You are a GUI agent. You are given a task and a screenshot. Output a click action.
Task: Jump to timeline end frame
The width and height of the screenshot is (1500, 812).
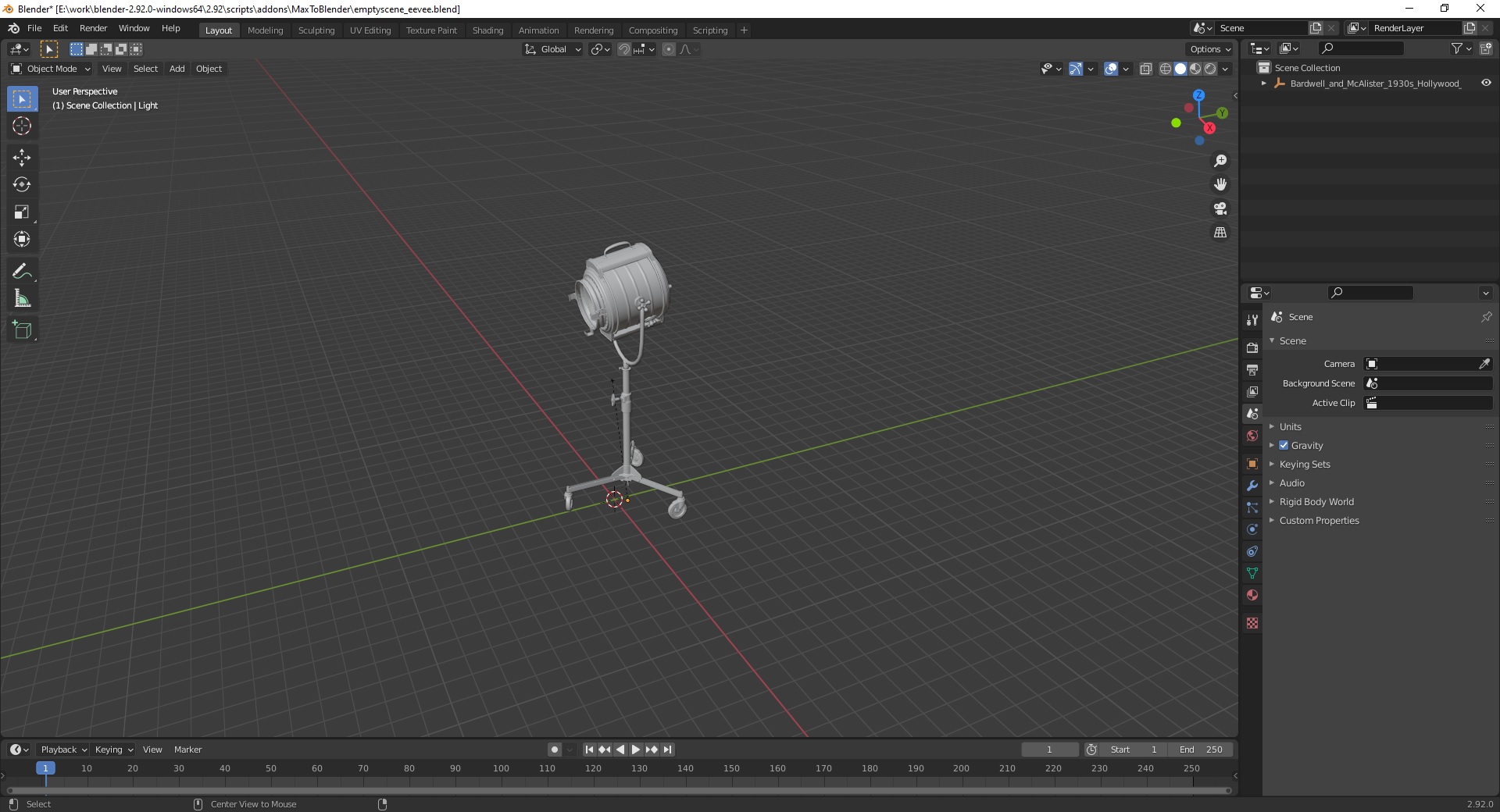coord(667,750)
